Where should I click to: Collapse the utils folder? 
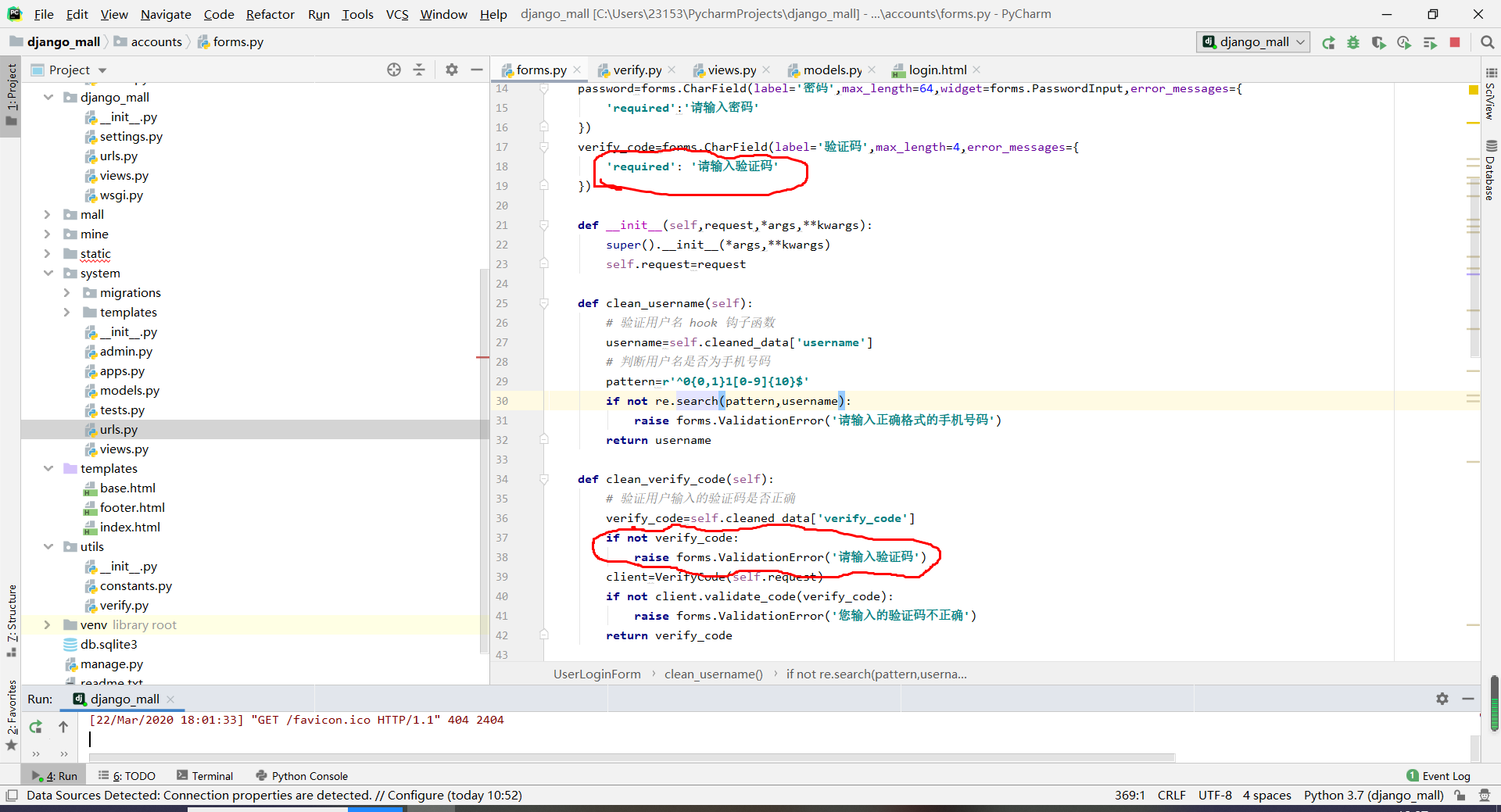[x=48, y=546]
